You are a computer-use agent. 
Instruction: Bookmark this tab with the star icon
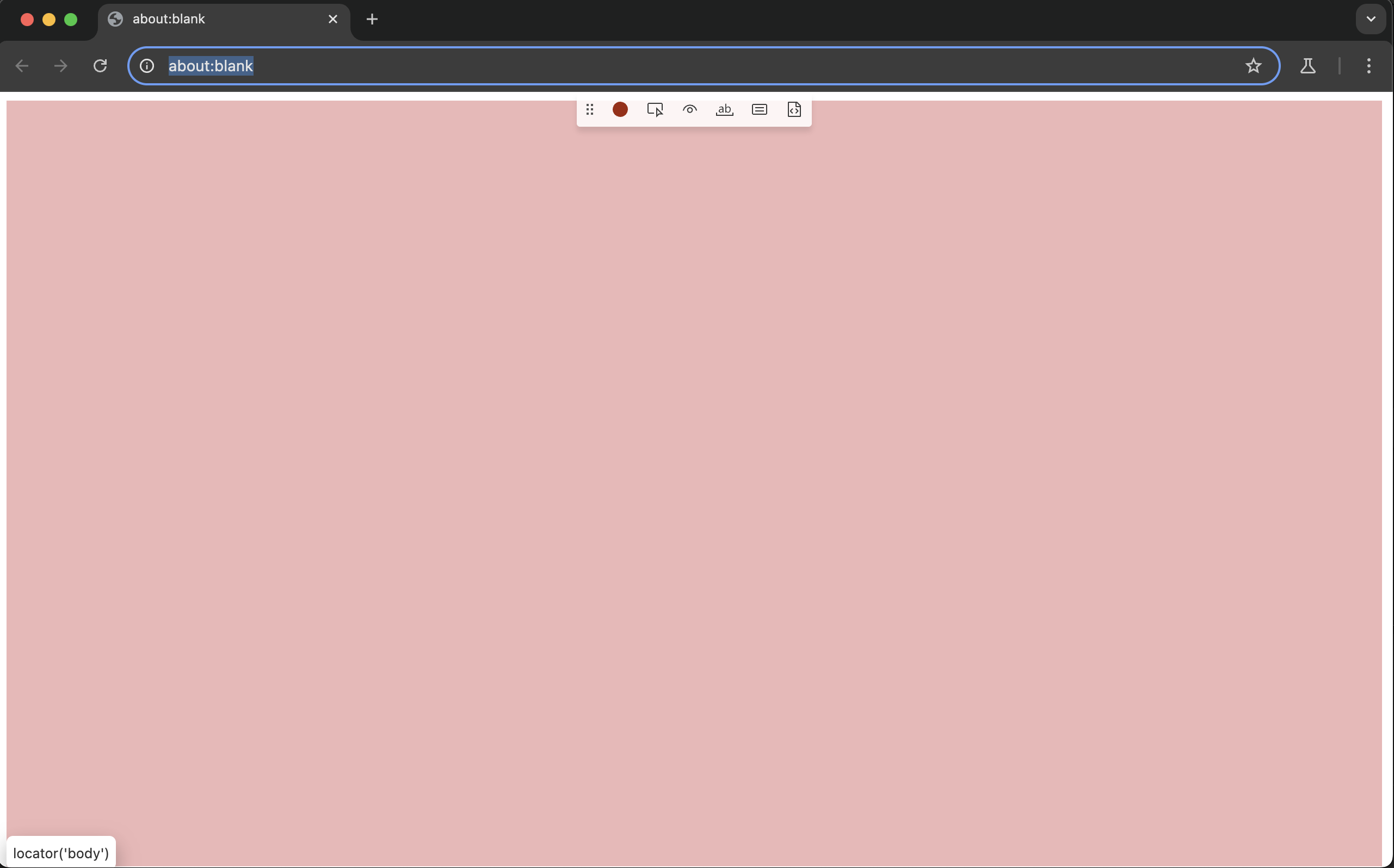pyautogui.click(x=1253, y=66)
